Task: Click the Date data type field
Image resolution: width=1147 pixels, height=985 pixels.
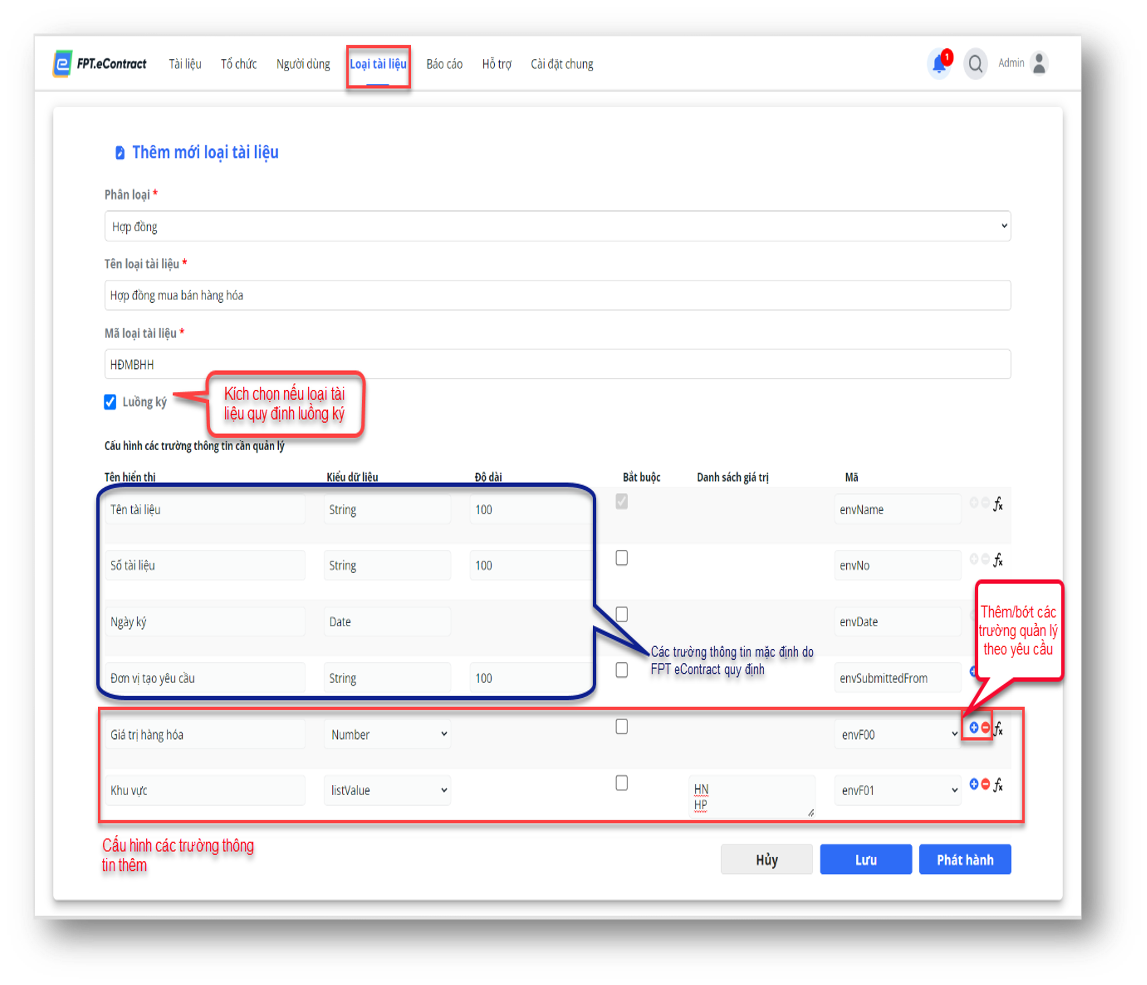Action: pyautogui.click(x=388, y=622)
